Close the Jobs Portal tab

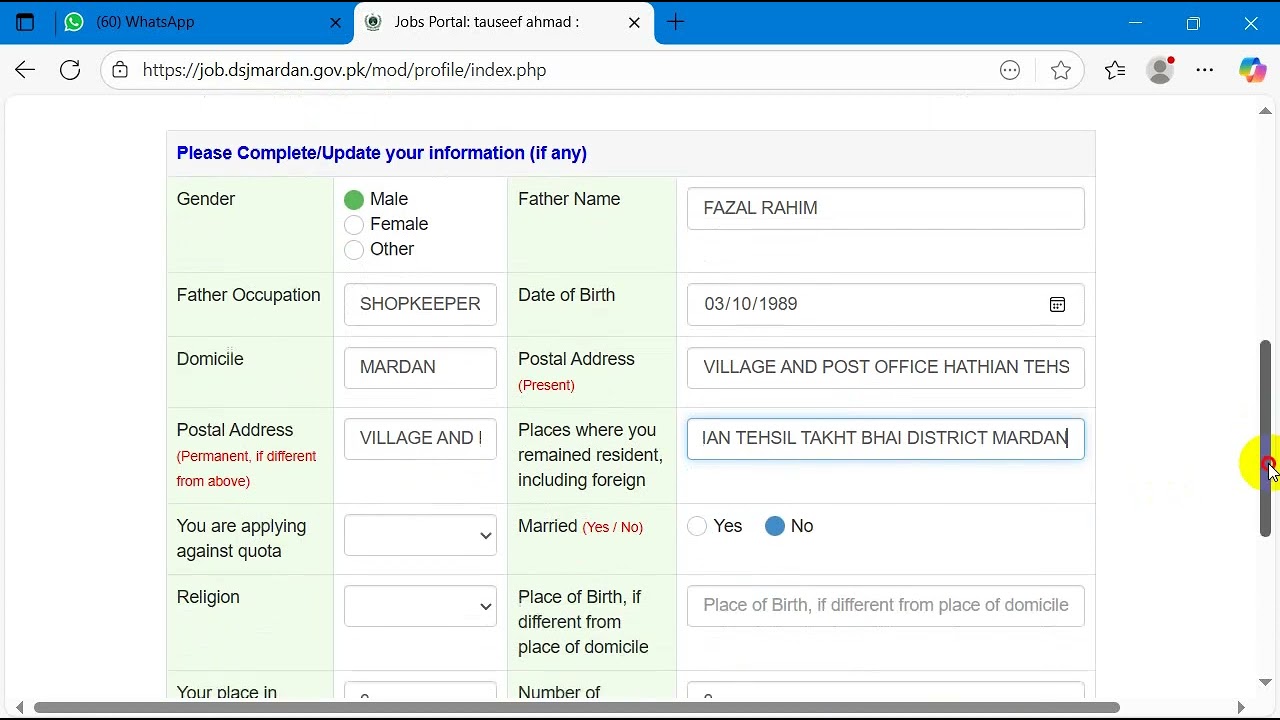pos(634,22)
